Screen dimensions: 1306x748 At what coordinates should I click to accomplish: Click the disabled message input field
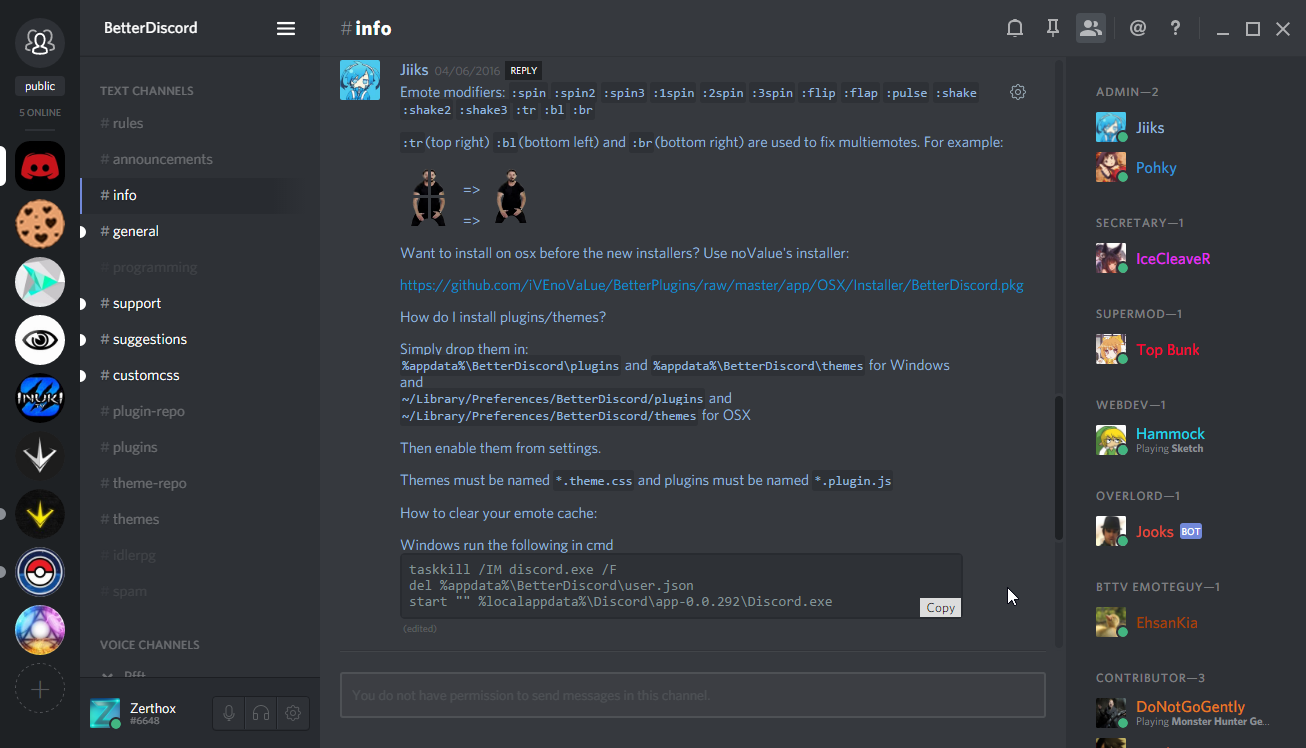(x=693, y=695)
